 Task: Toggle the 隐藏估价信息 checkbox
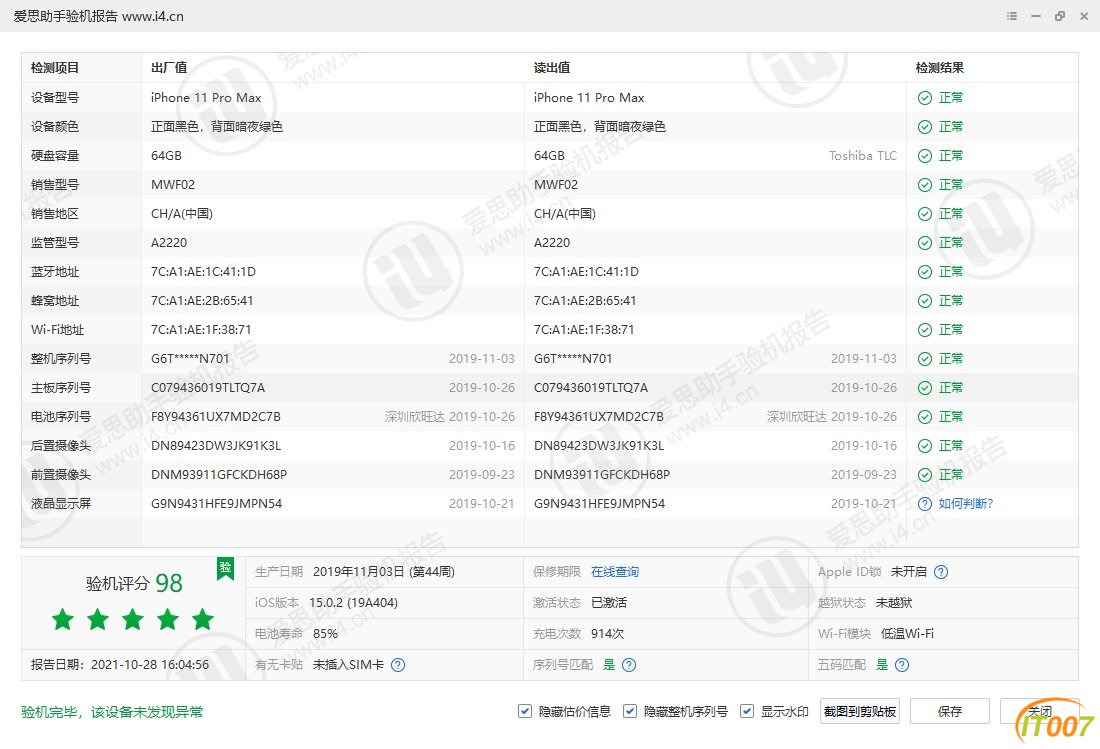pos(525,711)
